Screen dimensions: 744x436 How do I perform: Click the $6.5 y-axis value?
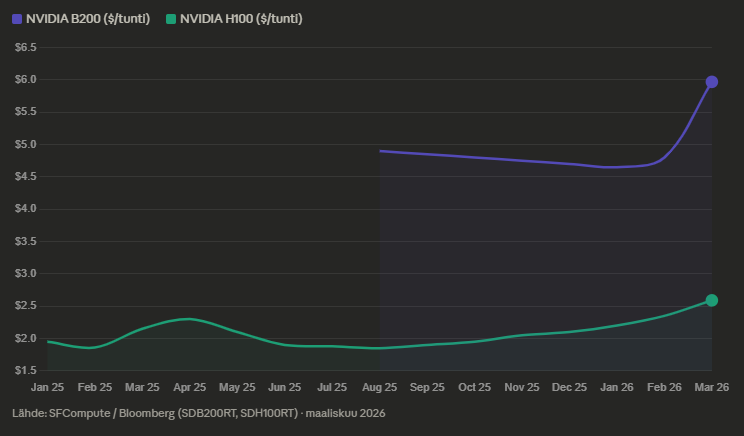(26, 47)
